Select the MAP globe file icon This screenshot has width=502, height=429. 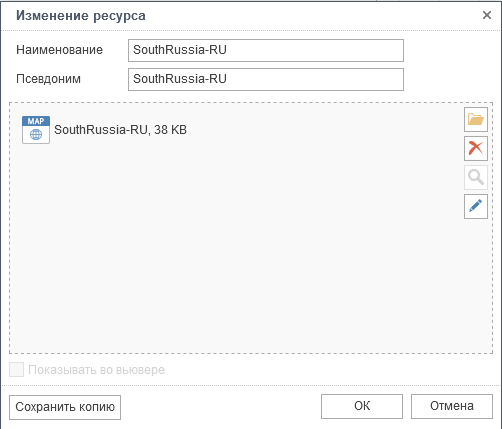36,130
